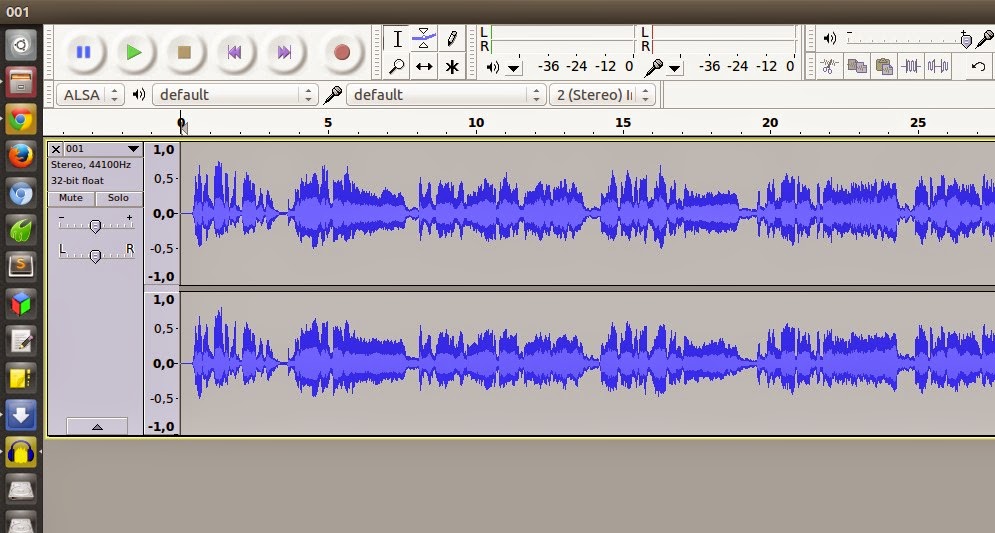
Task: Click the microphone input meter icon
Action: (x=654, y=67)
